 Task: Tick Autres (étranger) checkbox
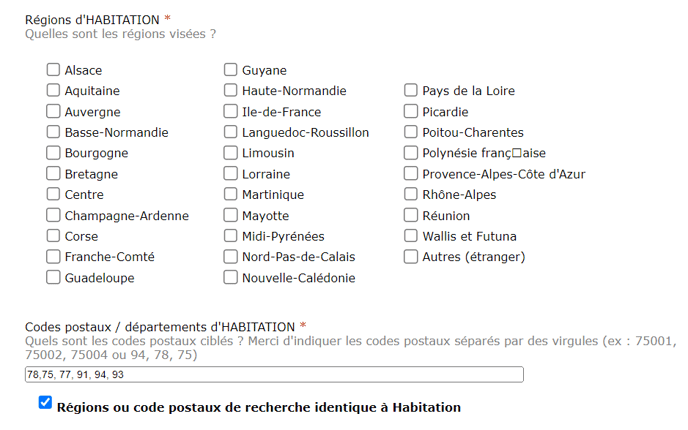pyautogui.click(x=411, y=257)
